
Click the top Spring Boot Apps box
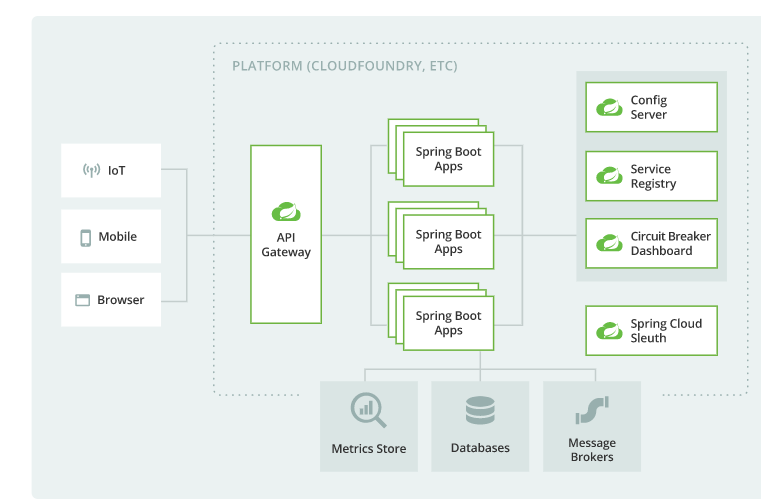coord(448,159)
